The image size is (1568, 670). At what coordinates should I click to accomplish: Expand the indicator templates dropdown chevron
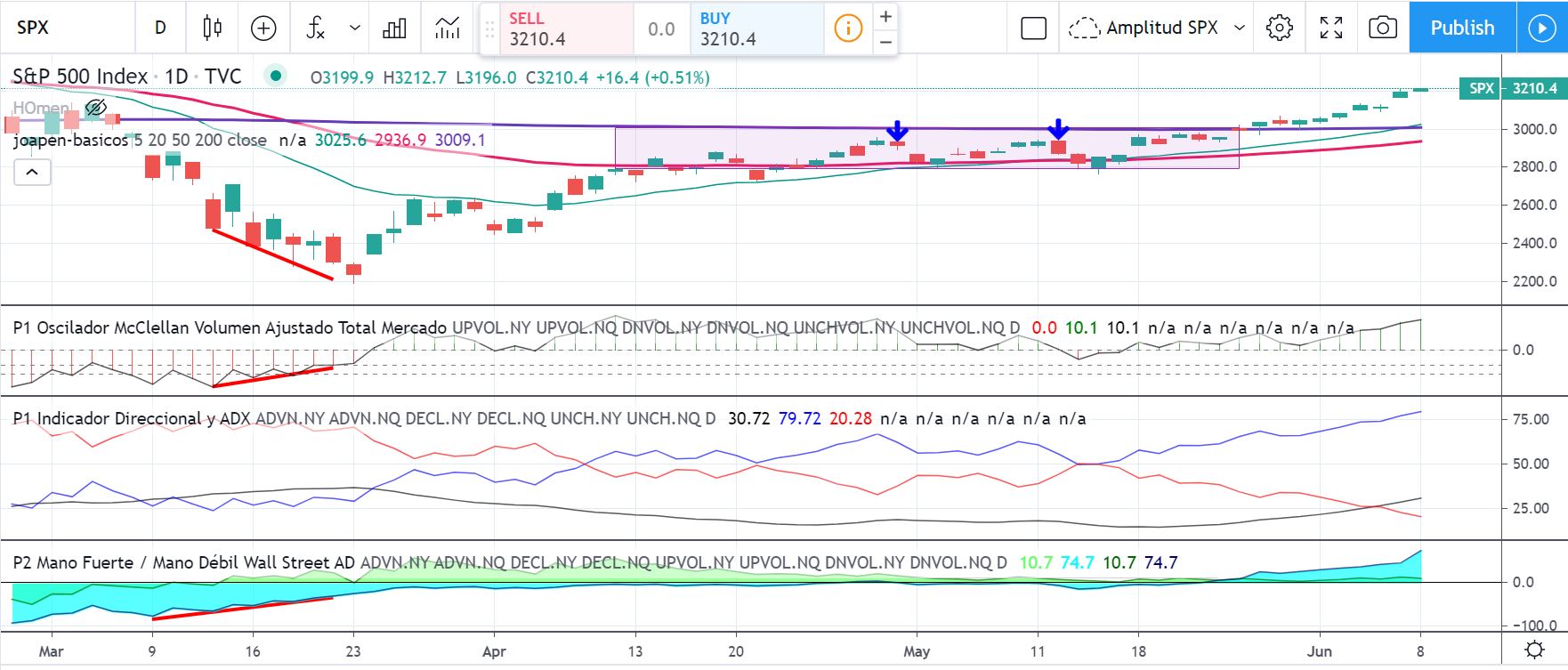coord(355,28)
